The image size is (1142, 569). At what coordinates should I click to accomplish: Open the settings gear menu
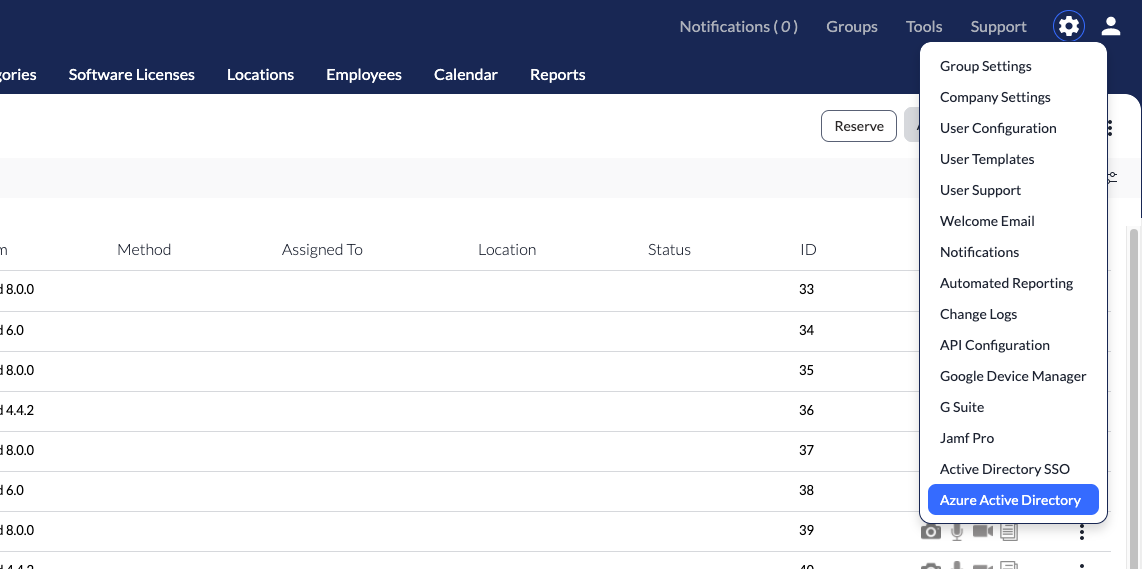click(1068, 27)
